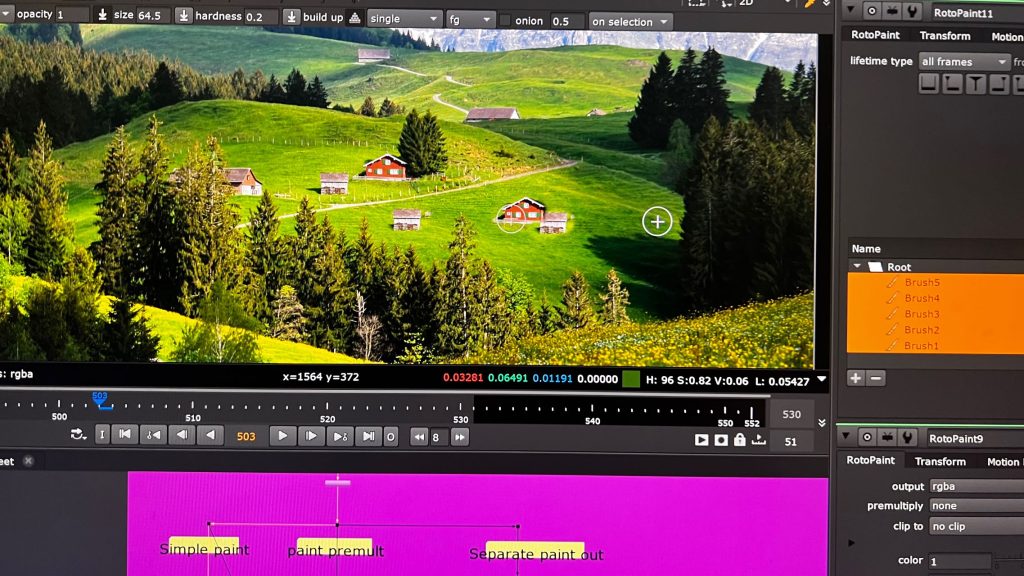Go to previous keyframe
The height and width of the screenshot is (576, 1024).
click(x=153, y=435)
